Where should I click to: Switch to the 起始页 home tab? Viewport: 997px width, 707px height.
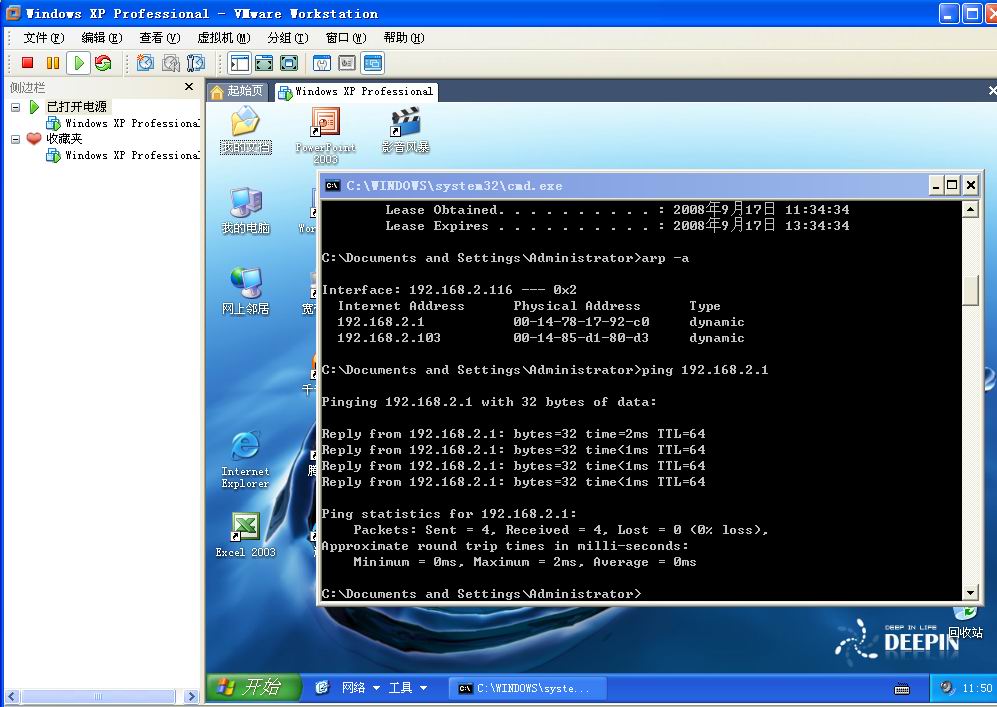click(237, 91)
